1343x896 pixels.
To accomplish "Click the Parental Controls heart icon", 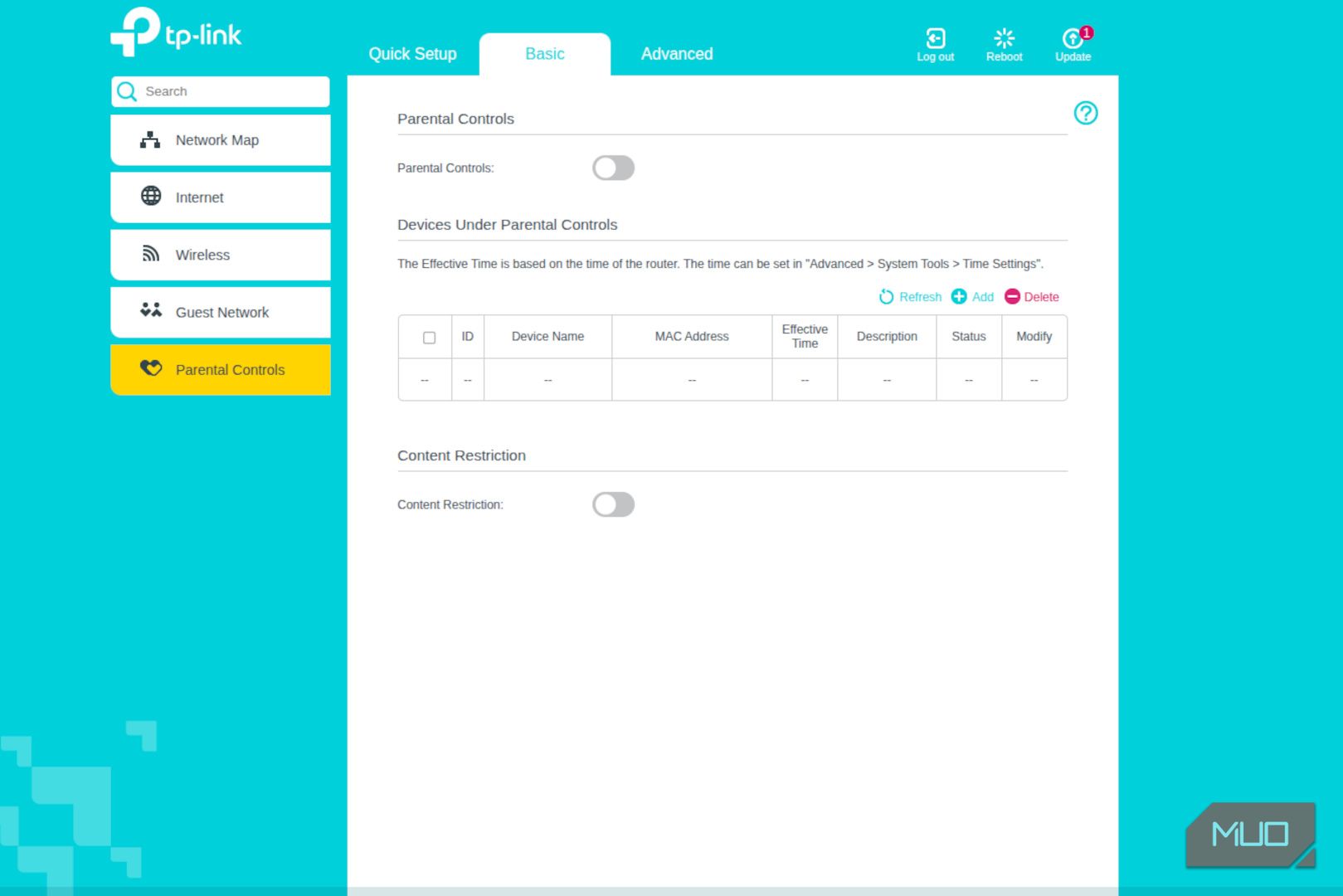I will click(151, 368).
